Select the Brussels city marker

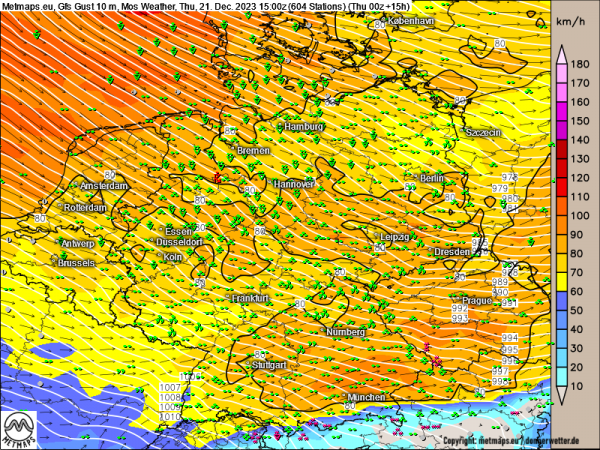tap(56, 262)
